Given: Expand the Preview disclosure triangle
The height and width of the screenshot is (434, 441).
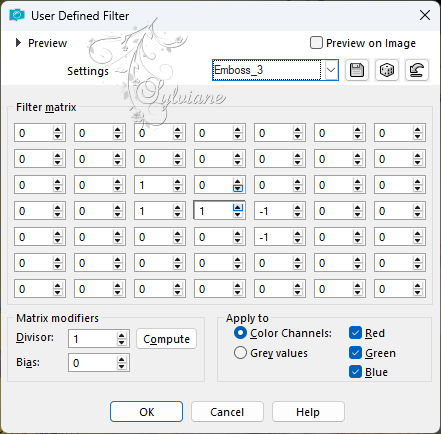Looking at the screenshot, I should pos(19,43).
